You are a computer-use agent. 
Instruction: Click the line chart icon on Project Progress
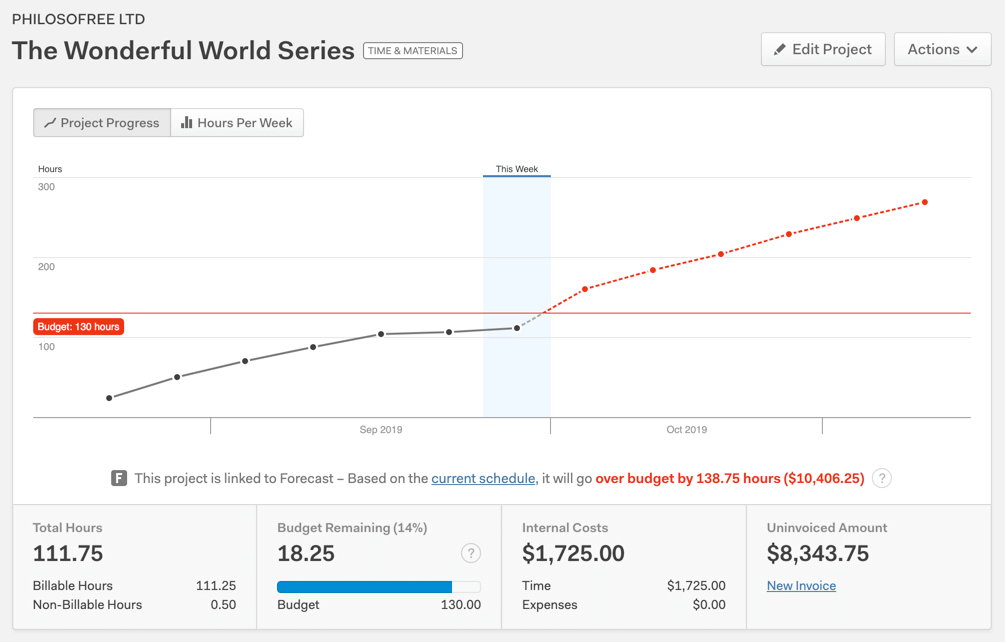pos(50,123)
